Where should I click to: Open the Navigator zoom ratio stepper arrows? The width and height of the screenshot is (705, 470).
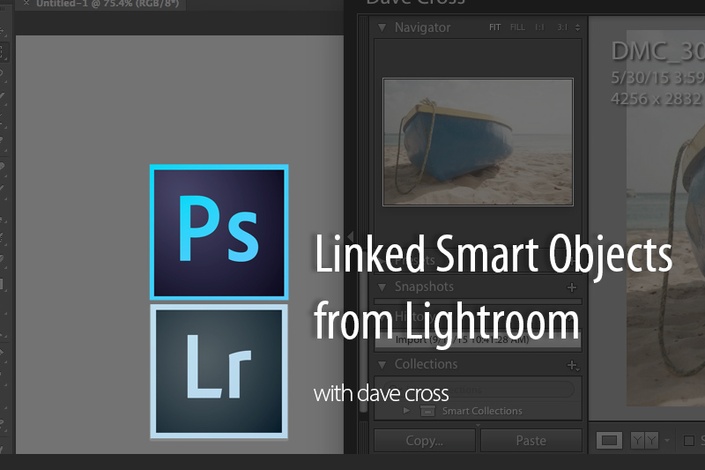(x=577, y=28)
